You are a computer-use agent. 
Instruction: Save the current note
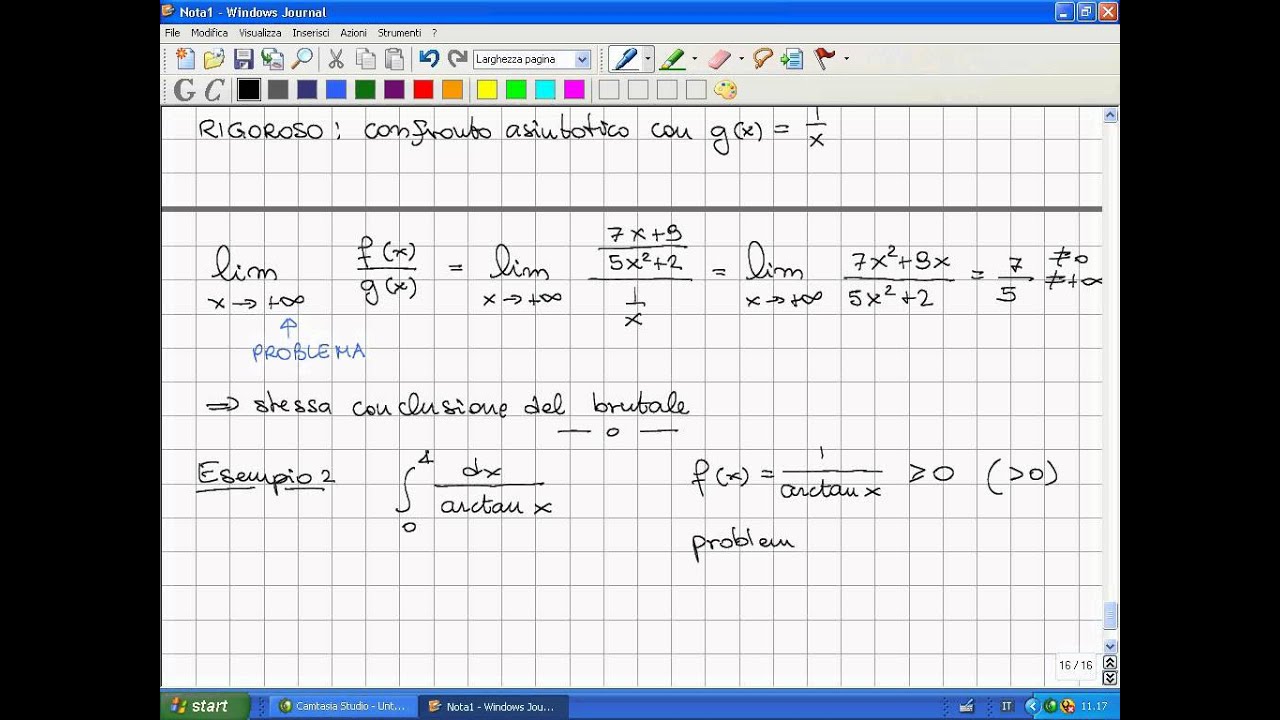(x=243, y=59)
